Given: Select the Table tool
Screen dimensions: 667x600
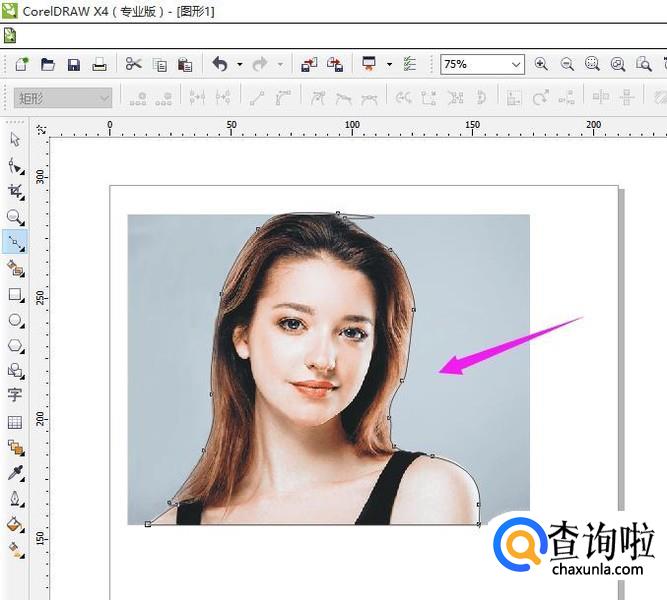Looking at the screenshot, I should [x=15, y=422].
